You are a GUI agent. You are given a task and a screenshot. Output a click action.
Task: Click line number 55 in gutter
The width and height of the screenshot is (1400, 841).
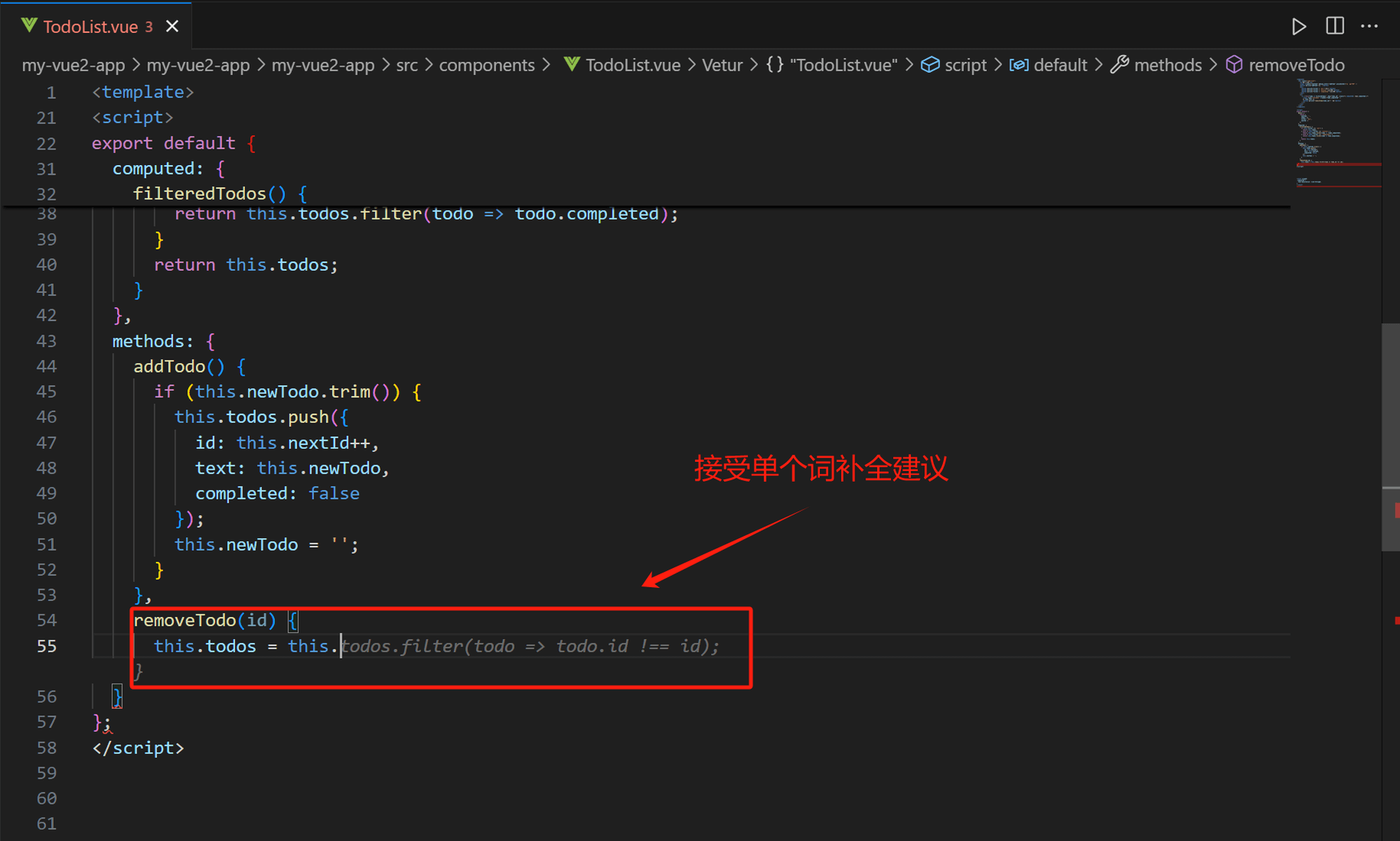pos(47,646)
